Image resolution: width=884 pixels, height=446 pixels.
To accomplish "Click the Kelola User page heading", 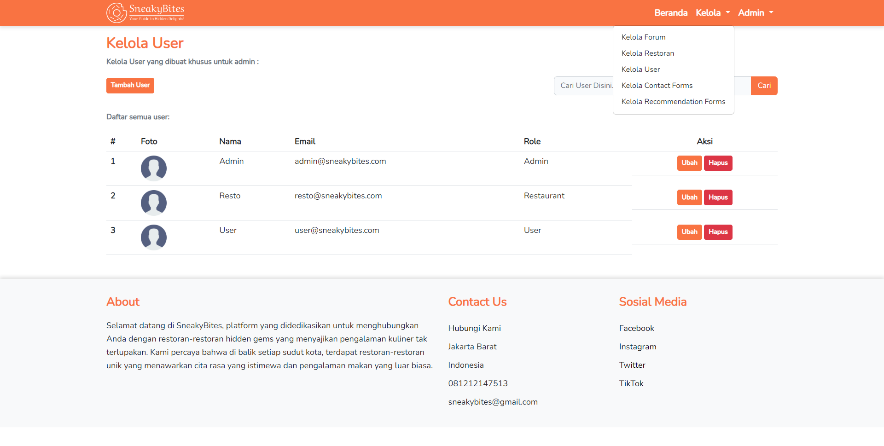I will click(x=145, y=43).
